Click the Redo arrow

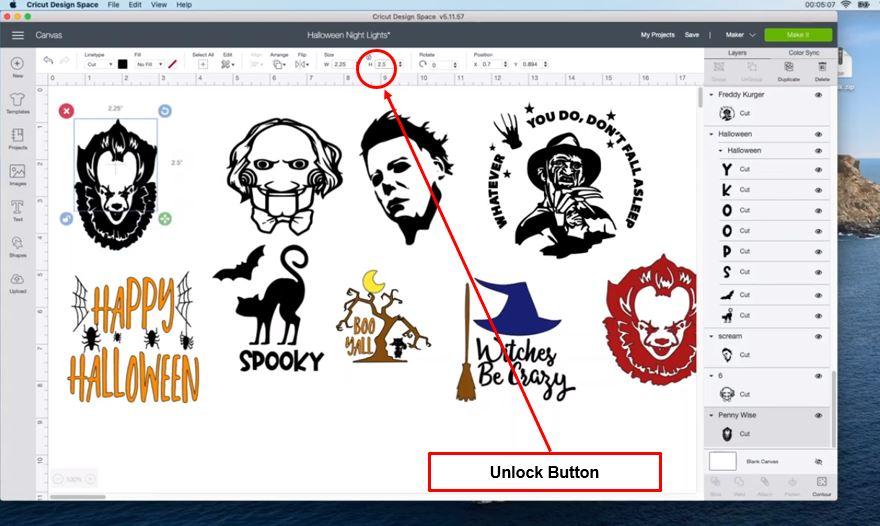point(65,61)
